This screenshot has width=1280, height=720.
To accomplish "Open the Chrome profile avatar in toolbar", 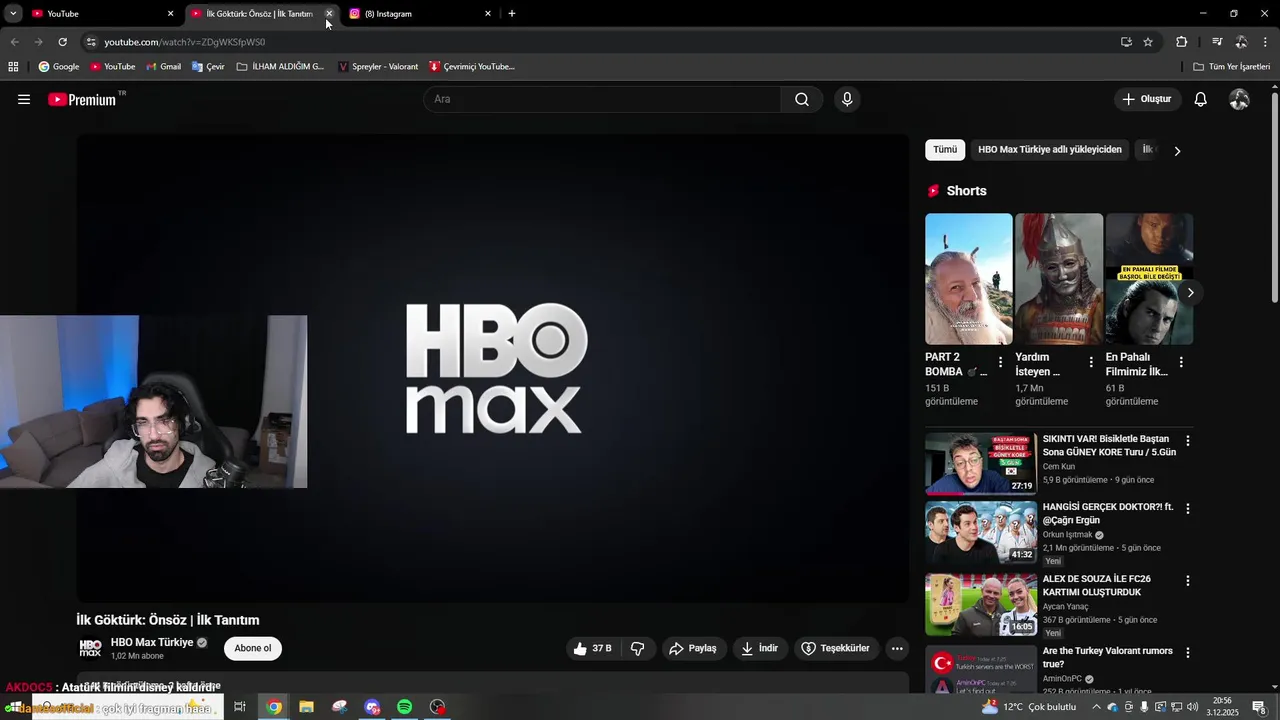I will click(1241, 42).
